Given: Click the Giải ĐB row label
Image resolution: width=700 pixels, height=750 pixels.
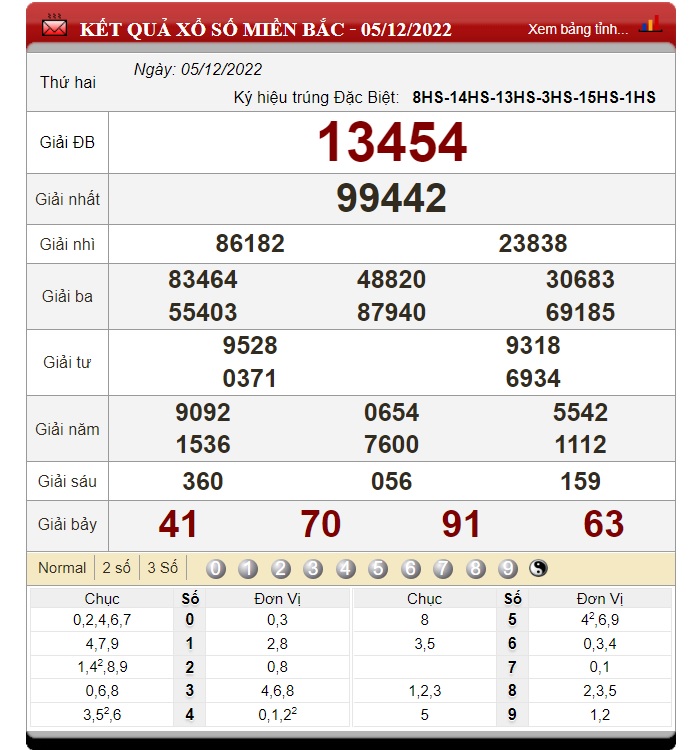Looking at the screenshot, I should pyautogui.click(x=67, y=143).
